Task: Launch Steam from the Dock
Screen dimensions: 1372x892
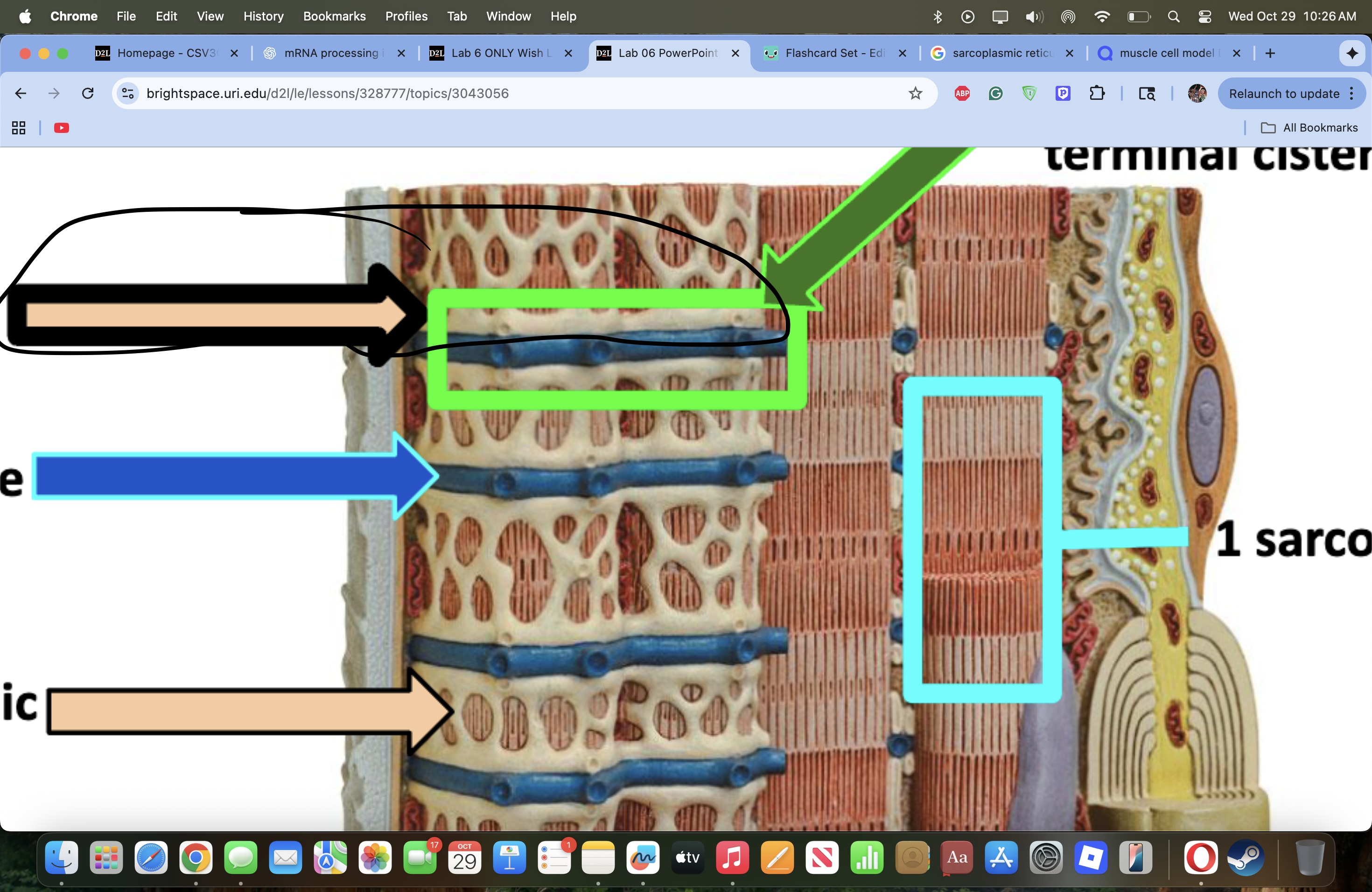Action: coord(1247,858)
